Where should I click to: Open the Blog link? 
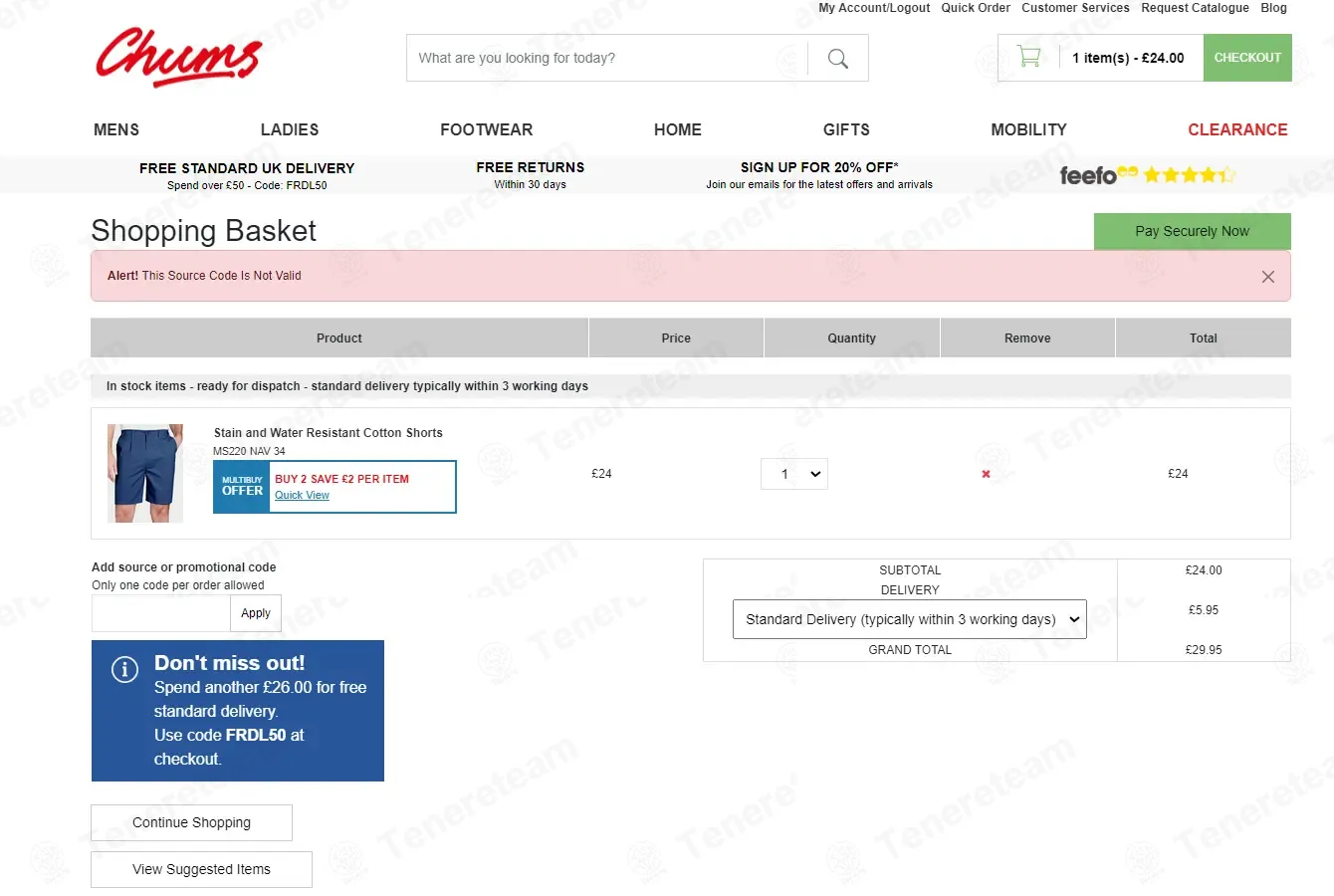[x=1273, y=8]
